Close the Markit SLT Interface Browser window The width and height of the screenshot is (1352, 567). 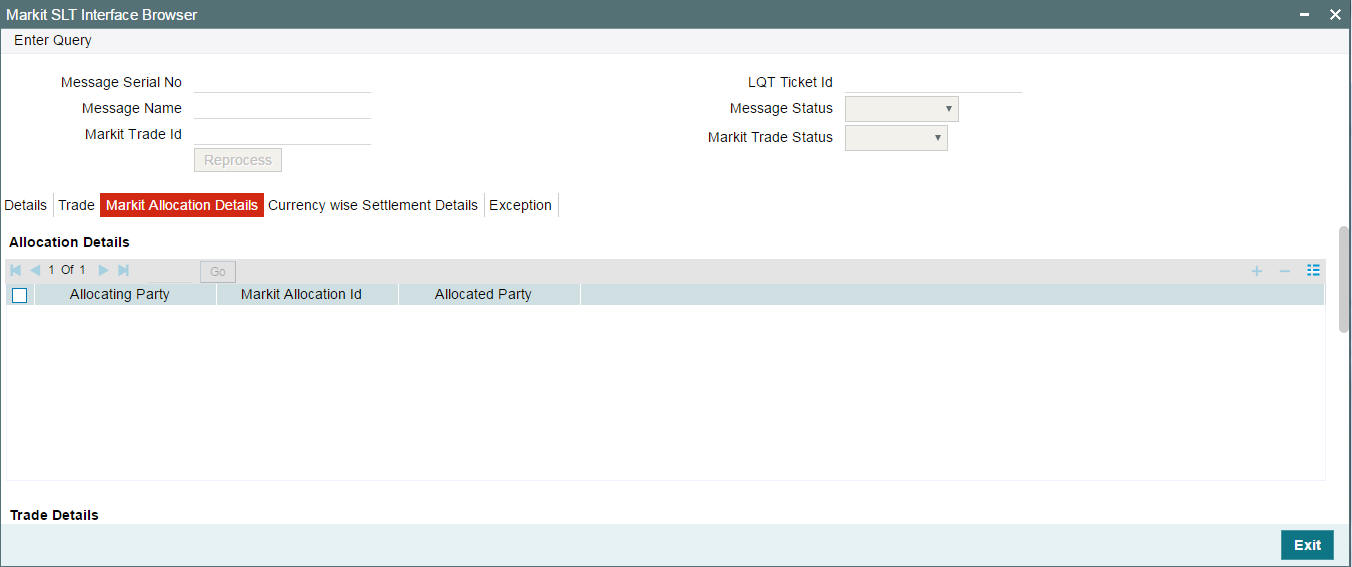click(1335, 15)
